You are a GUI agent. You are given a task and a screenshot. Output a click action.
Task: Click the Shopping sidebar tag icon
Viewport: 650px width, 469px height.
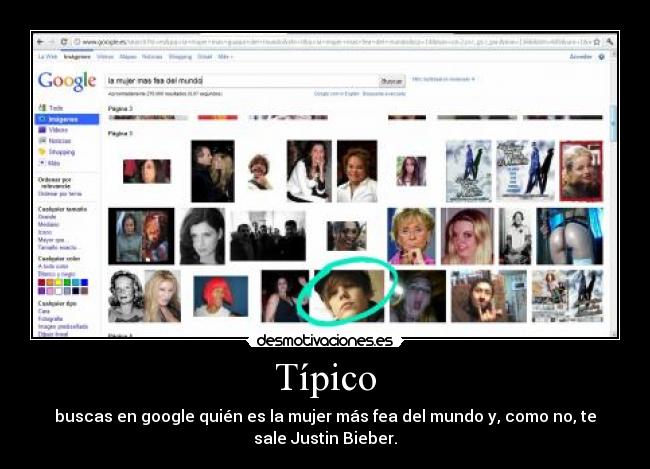42,152
